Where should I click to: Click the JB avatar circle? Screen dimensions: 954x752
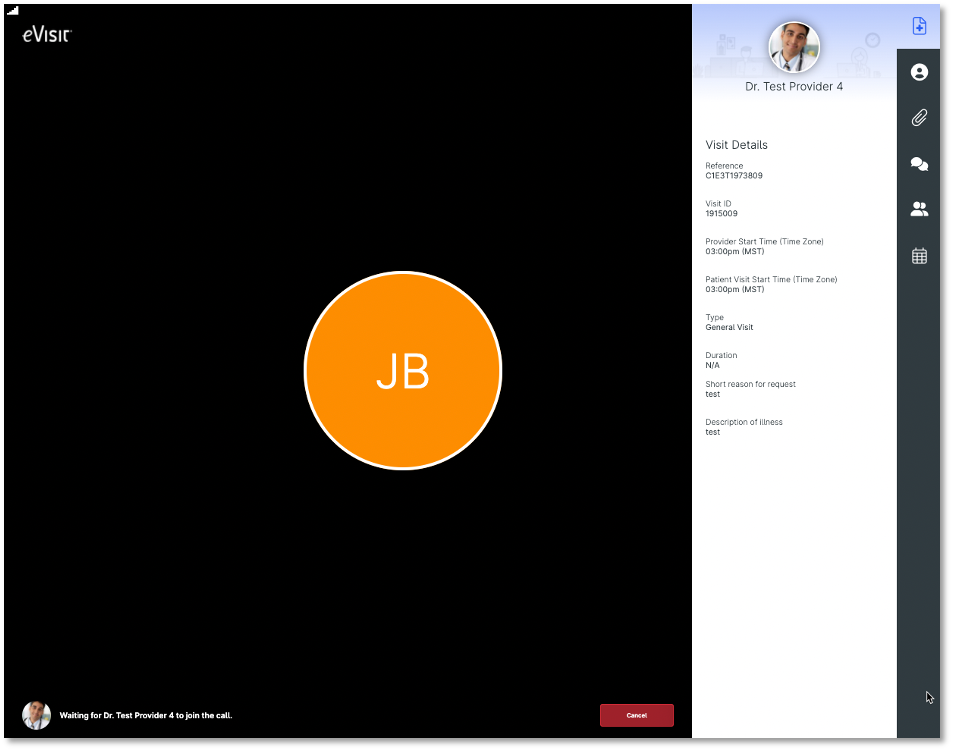[x=403, y=371]
